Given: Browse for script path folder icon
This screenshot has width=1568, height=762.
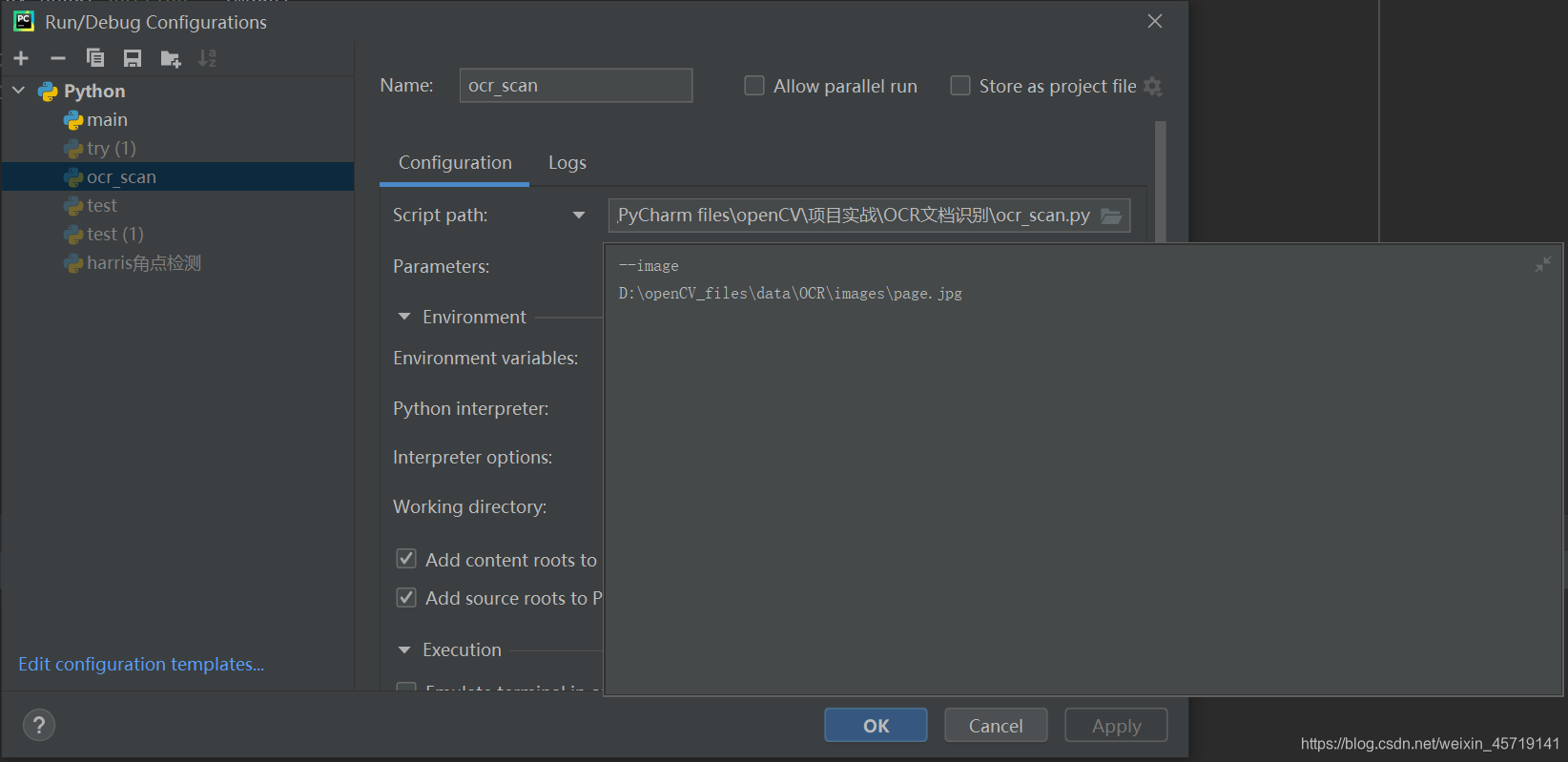Looking at the screenshot, I should tap(1111, 216).
